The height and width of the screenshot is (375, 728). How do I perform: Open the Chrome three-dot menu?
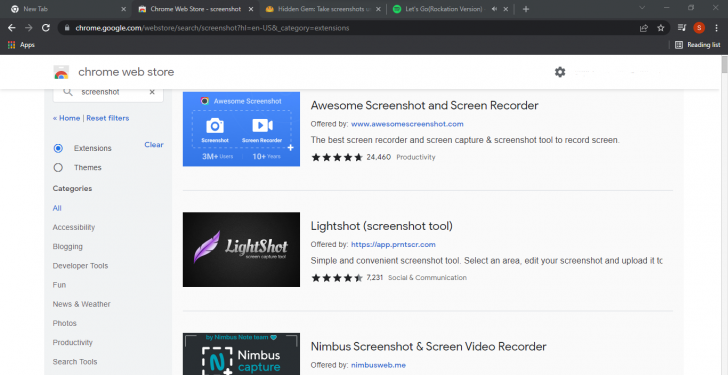click(x=717, y=28)
